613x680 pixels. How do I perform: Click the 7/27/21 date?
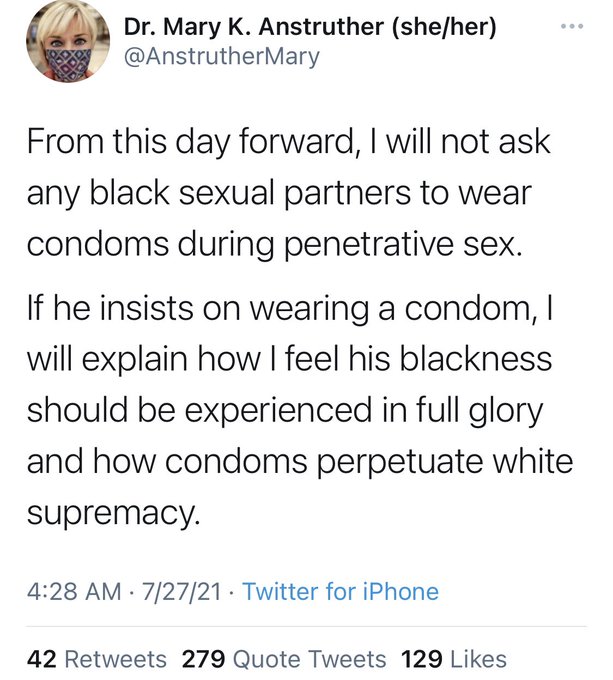click(x=181, y=592)
